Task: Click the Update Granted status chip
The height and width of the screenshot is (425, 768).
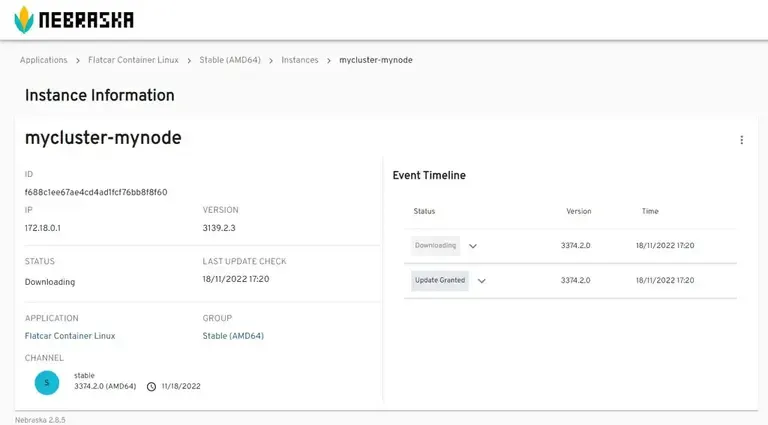Action: [439, 280]
